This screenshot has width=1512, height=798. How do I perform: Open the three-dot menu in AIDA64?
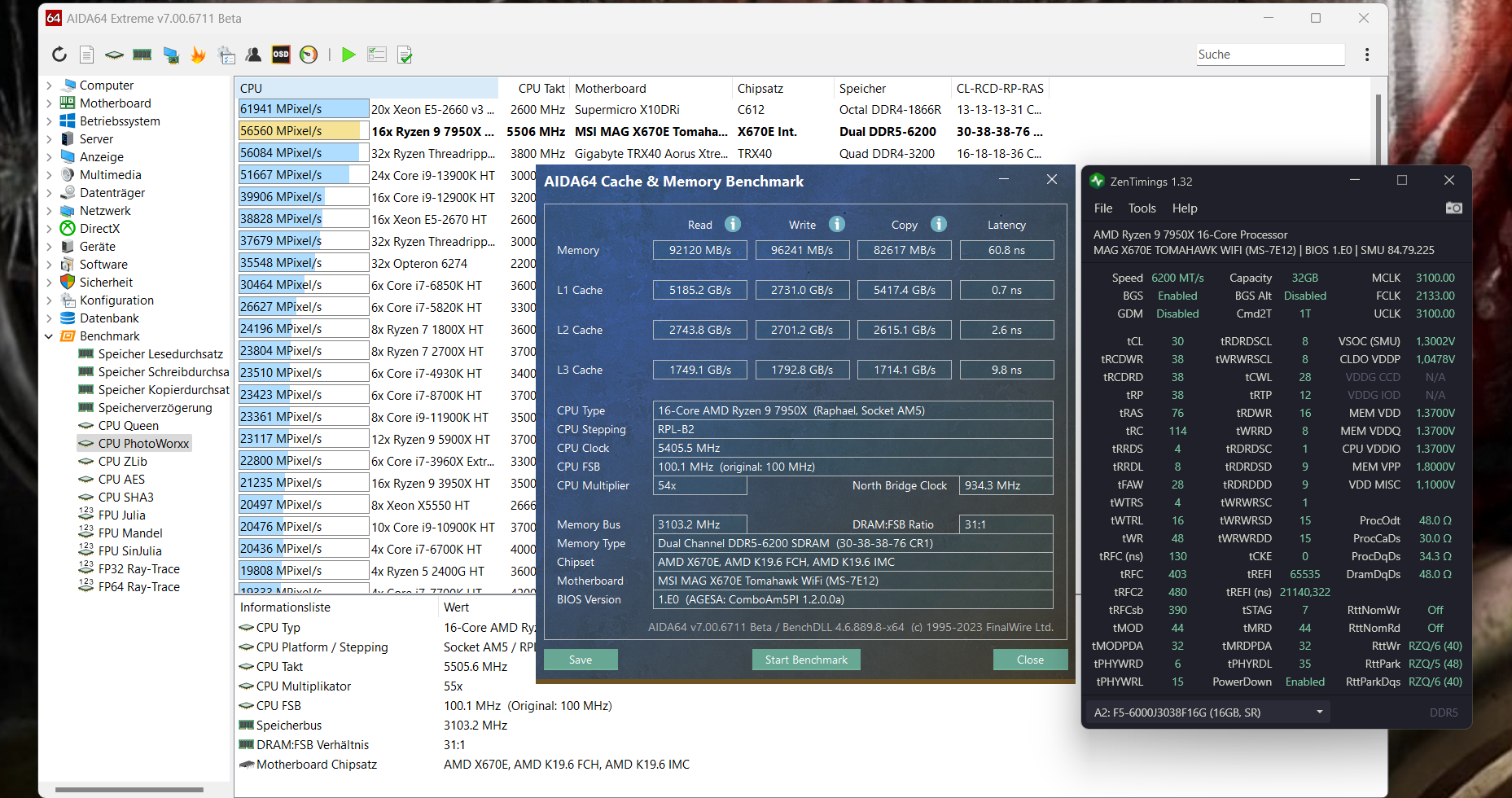[1367, 55]
